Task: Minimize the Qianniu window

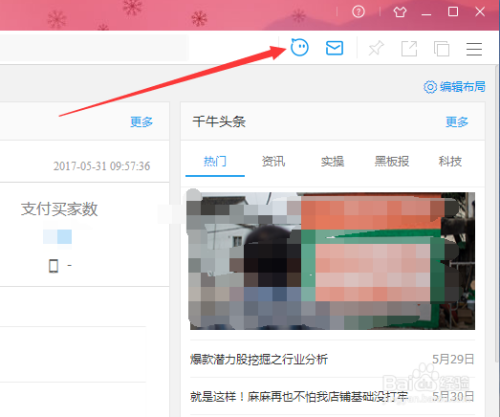Action: click(426, 14)
